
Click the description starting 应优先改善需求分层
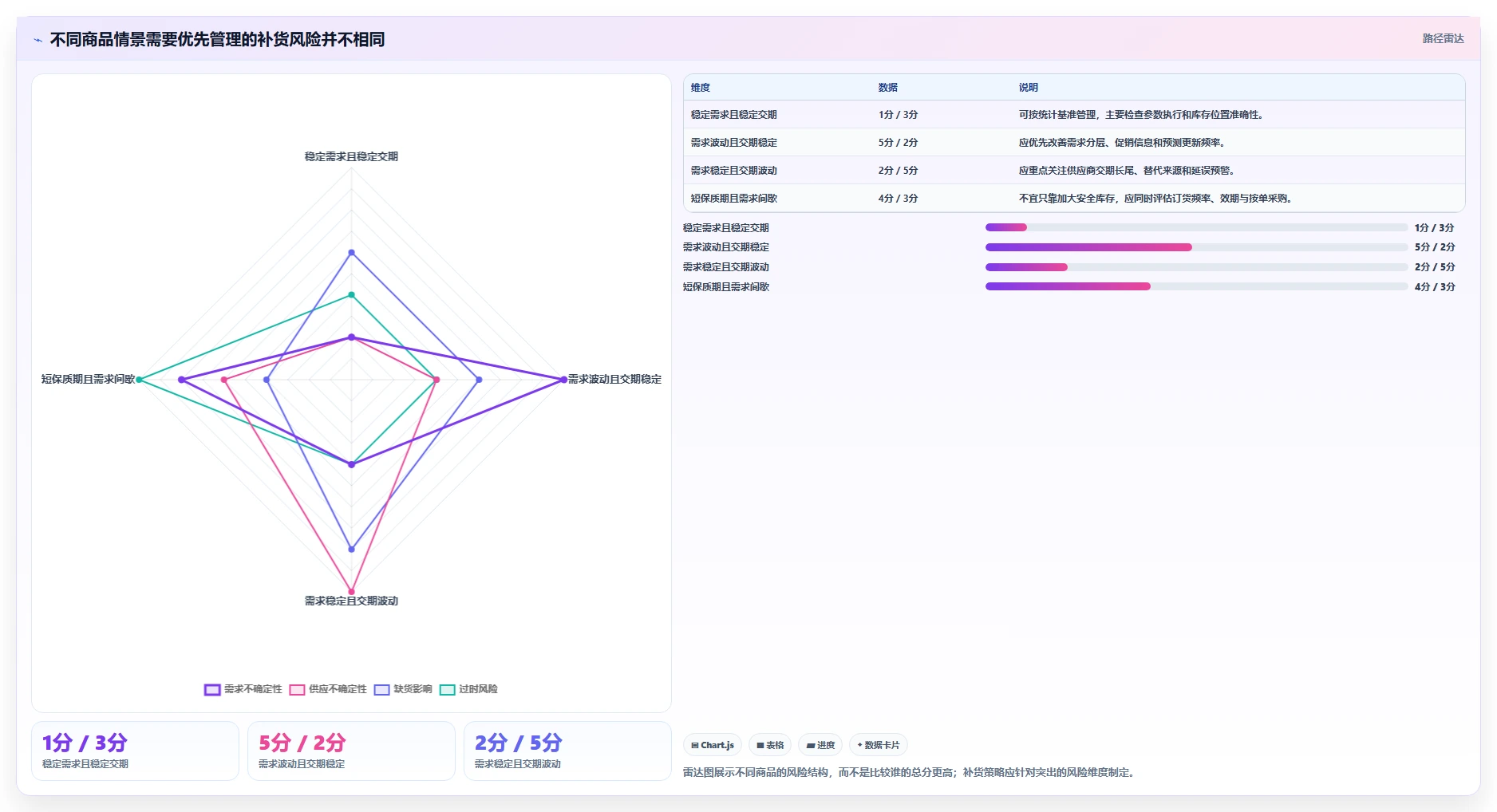point(1123,143)
